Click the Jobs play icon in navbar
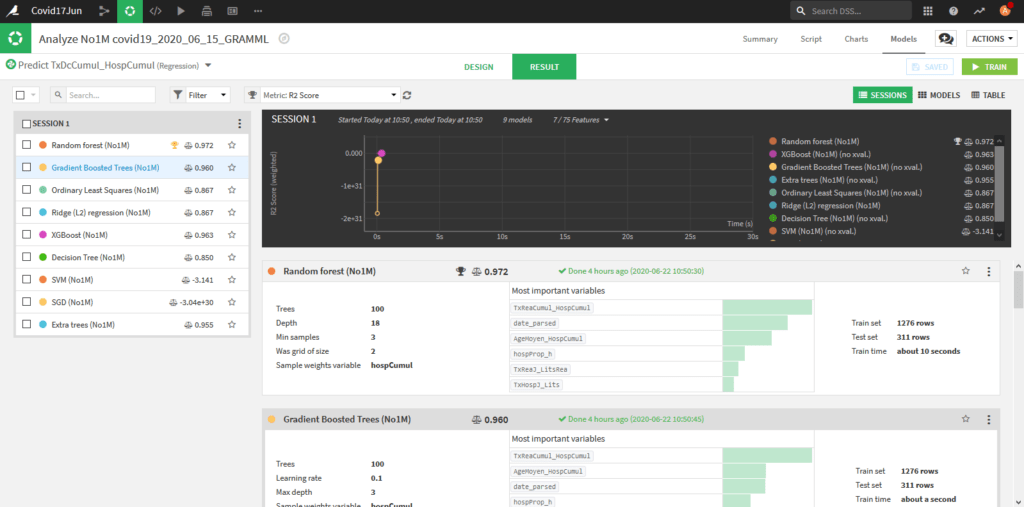This screenshot has width=1024, height=507. pos(181,11)
